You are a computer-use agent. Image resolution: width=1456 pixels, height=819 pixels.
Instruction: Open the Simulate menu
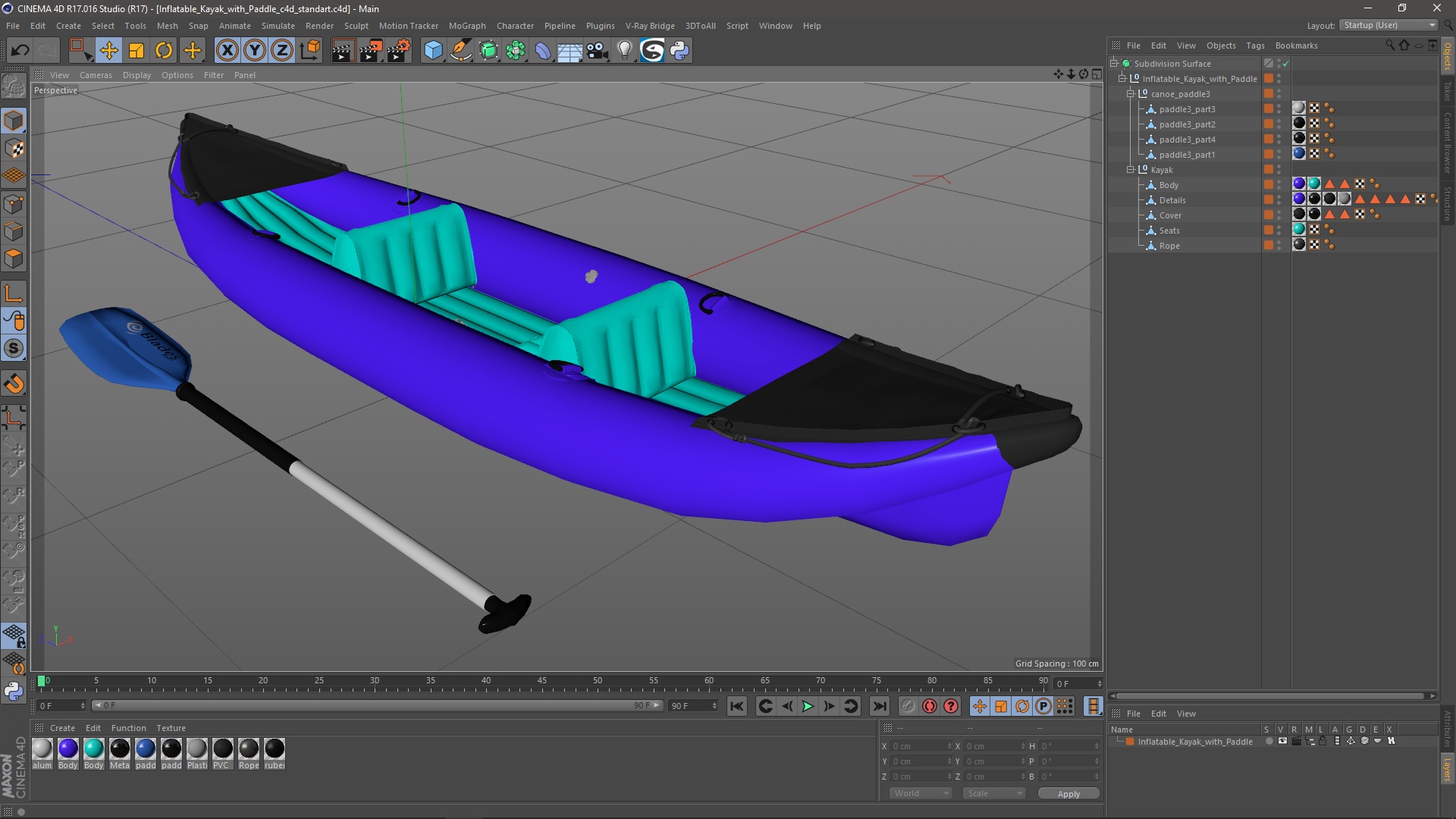click(x=278, y=26)
